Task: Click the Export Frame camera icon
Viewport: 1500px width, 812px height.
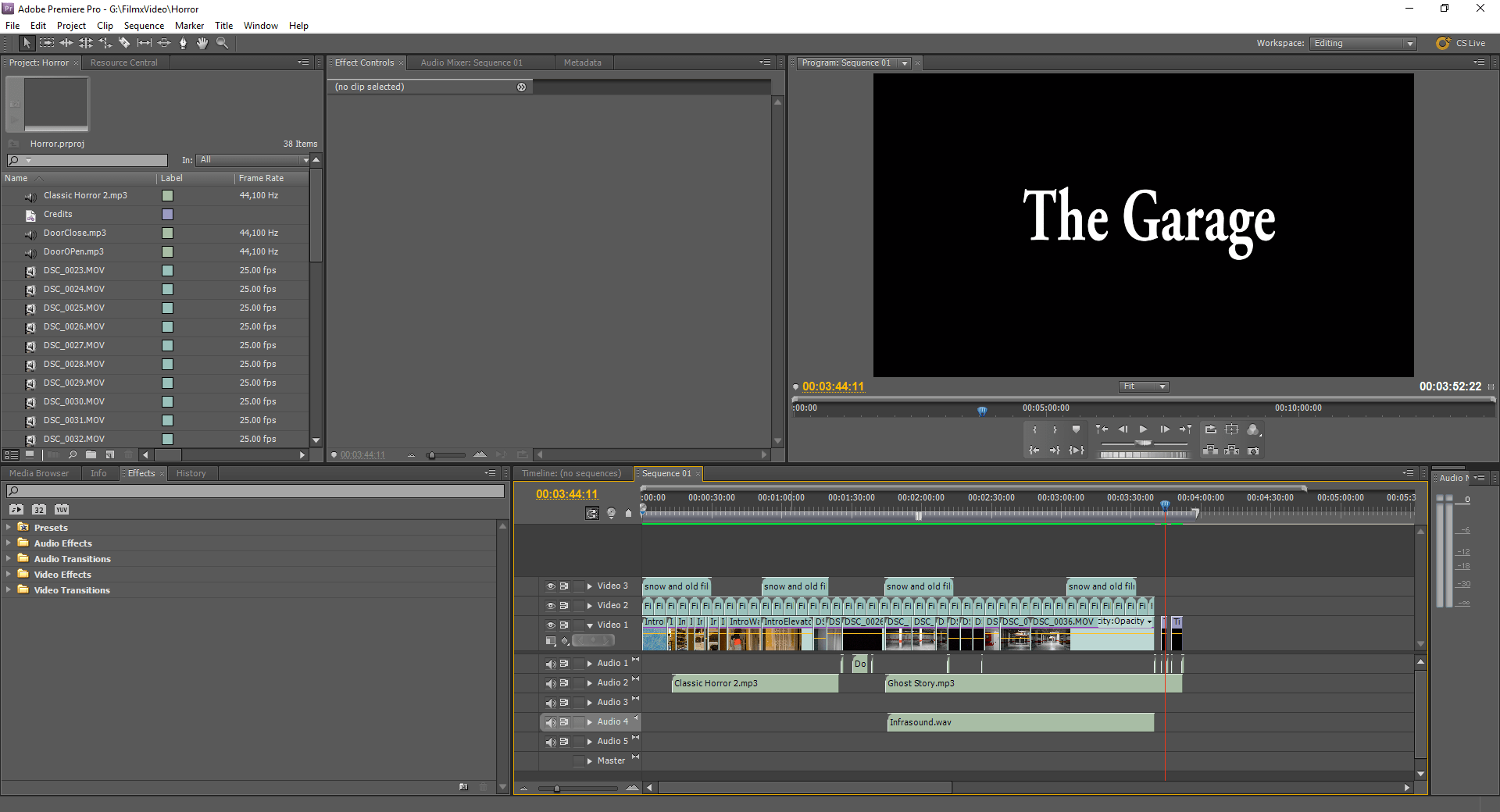Action: tap(1253, 451)
